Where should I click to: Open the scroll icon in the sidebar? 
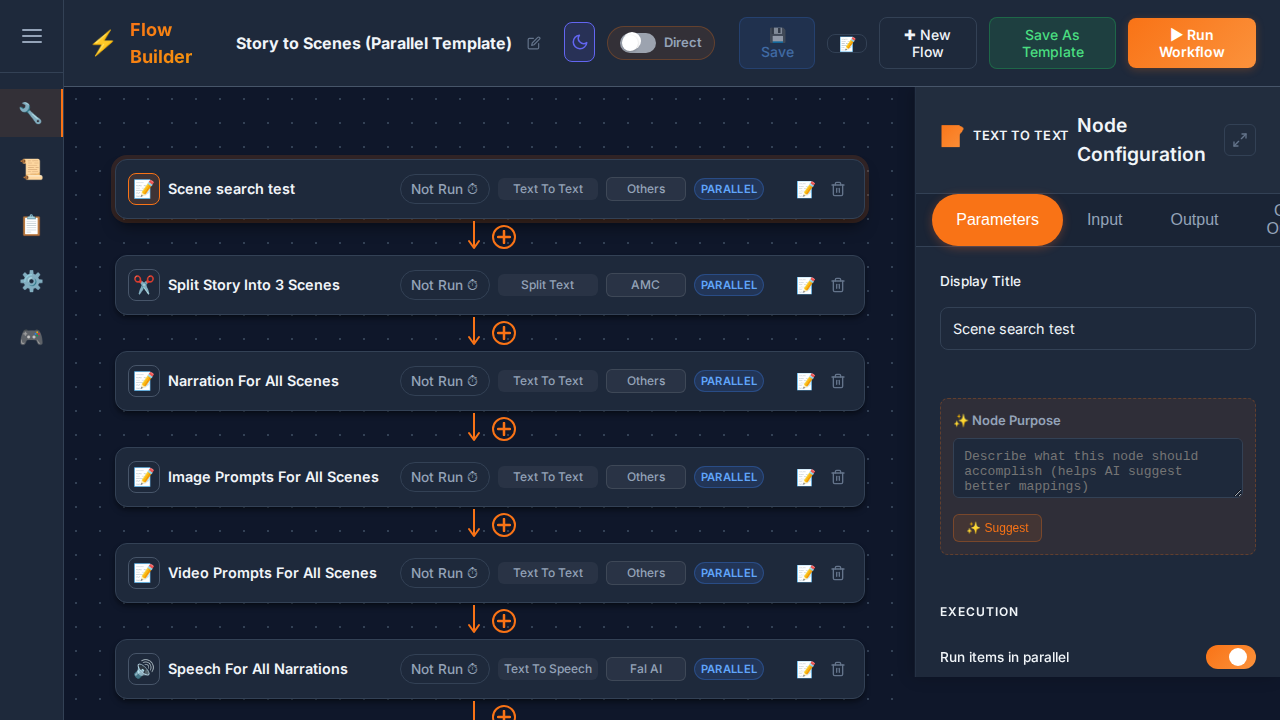[x=32, y=169]
